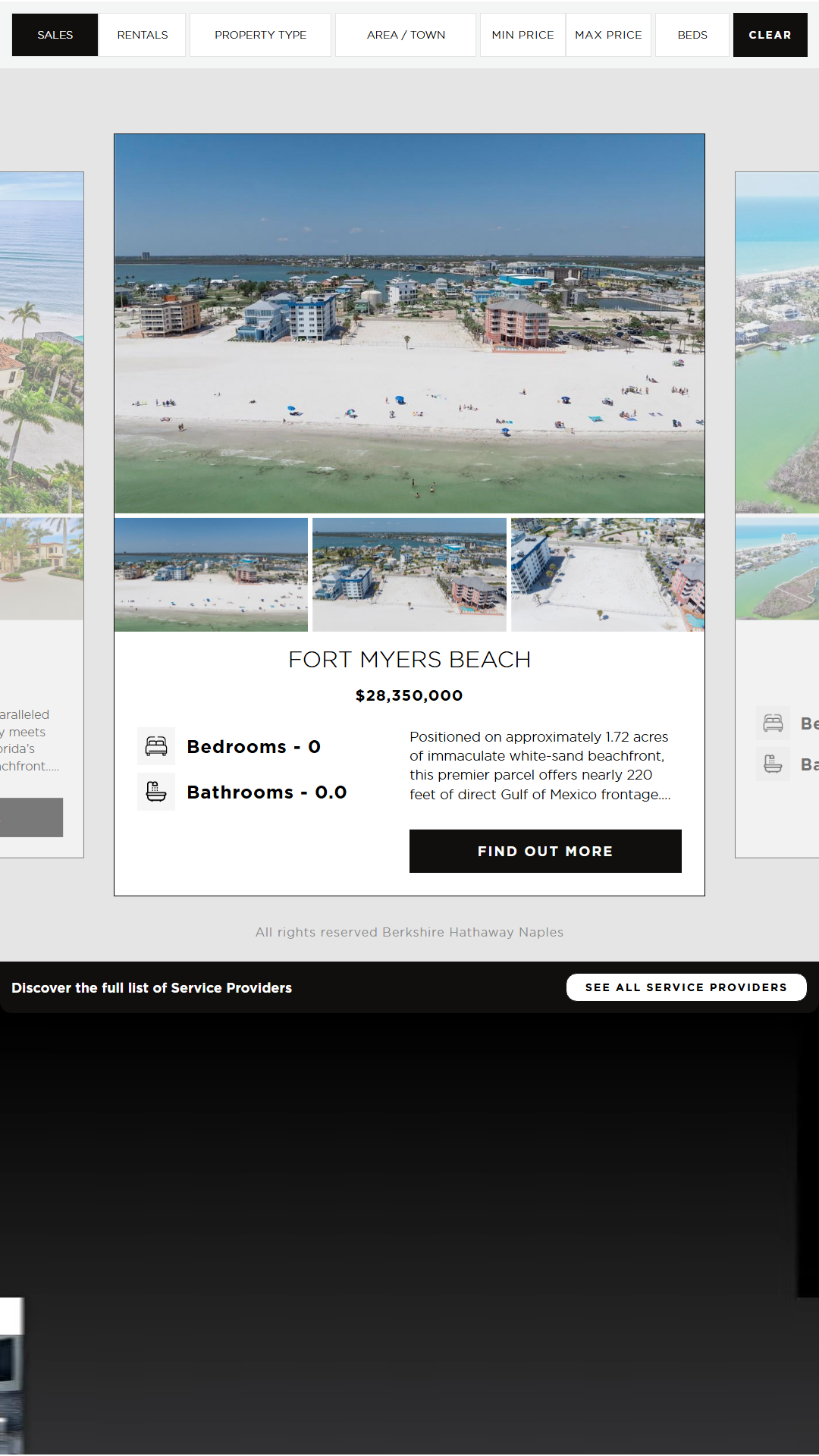Click the bed icon on the right card
The image size is (819, 1456).
773,723
